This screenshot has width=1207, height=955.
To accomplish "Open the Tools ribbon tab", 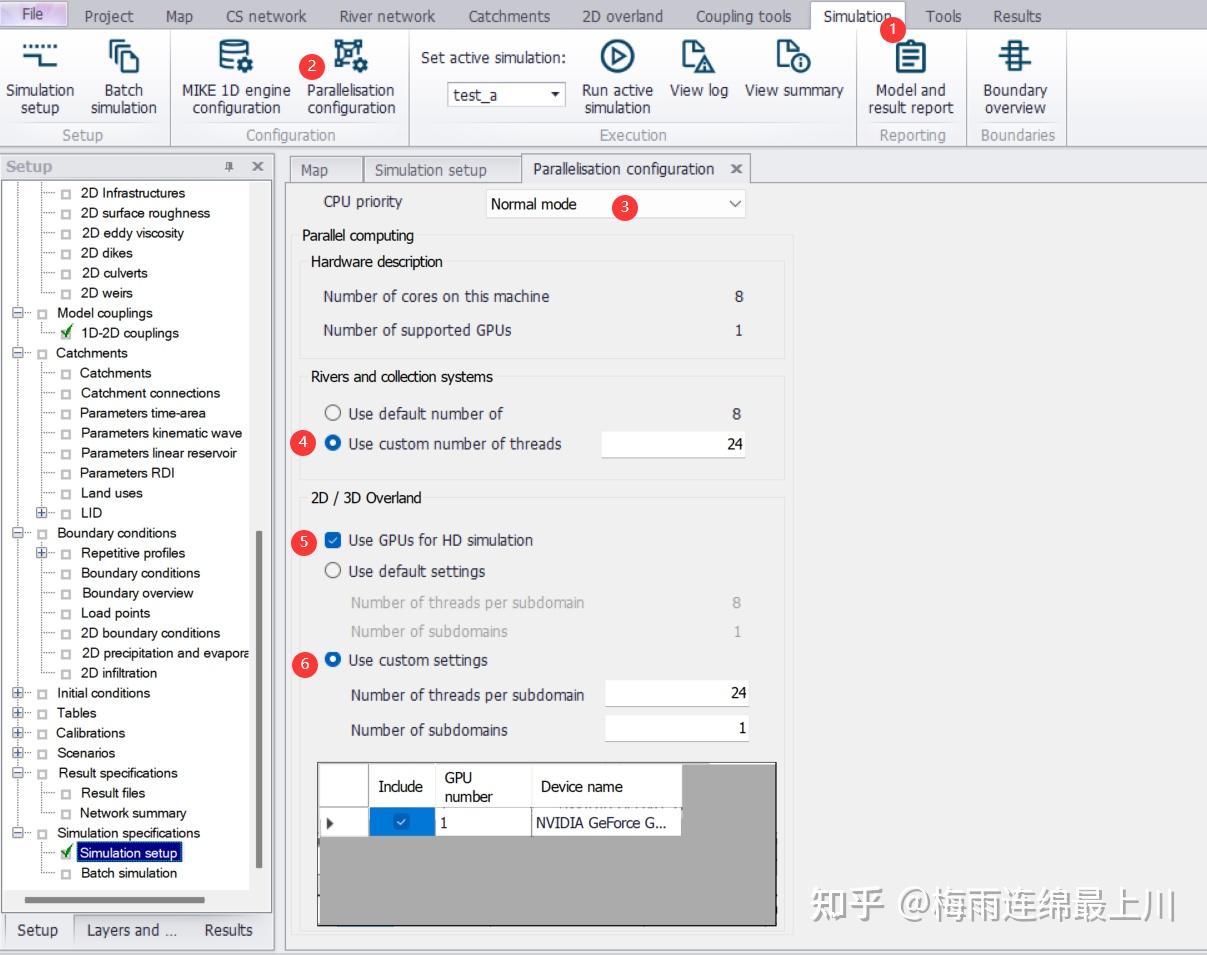I will [943, 16].
